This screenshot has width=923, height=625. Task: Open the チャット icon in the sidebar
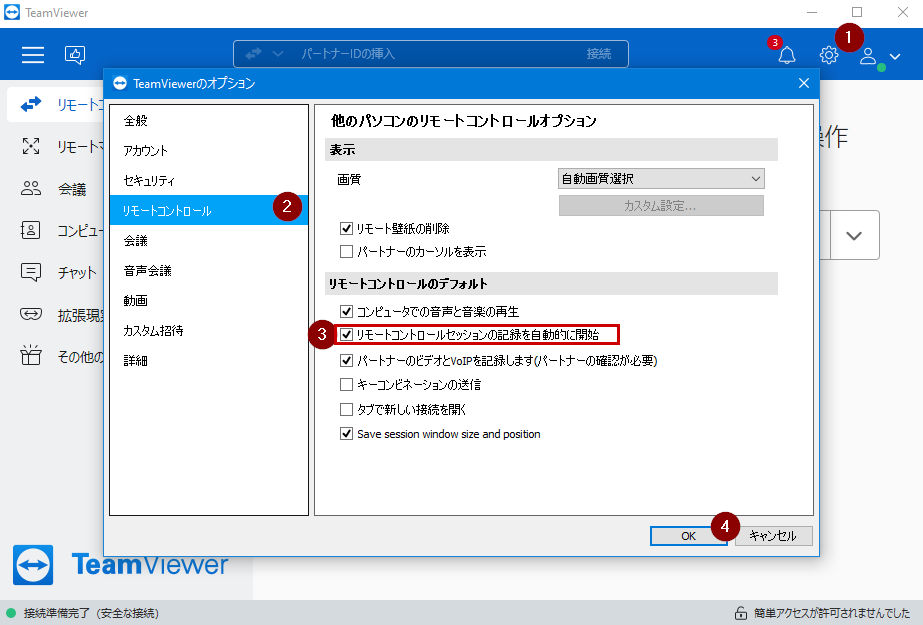[x=31, y=272]
